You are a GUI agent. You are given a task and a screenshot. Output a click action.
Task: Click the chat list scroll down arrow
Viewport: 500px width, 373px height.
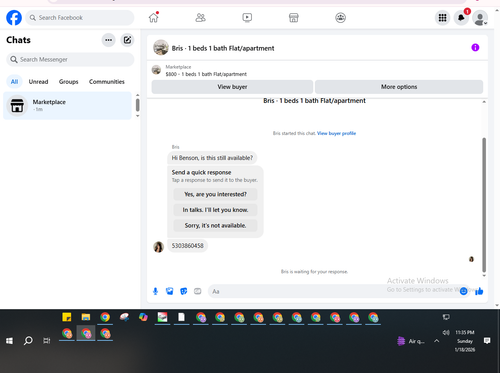tap(138, 116)
